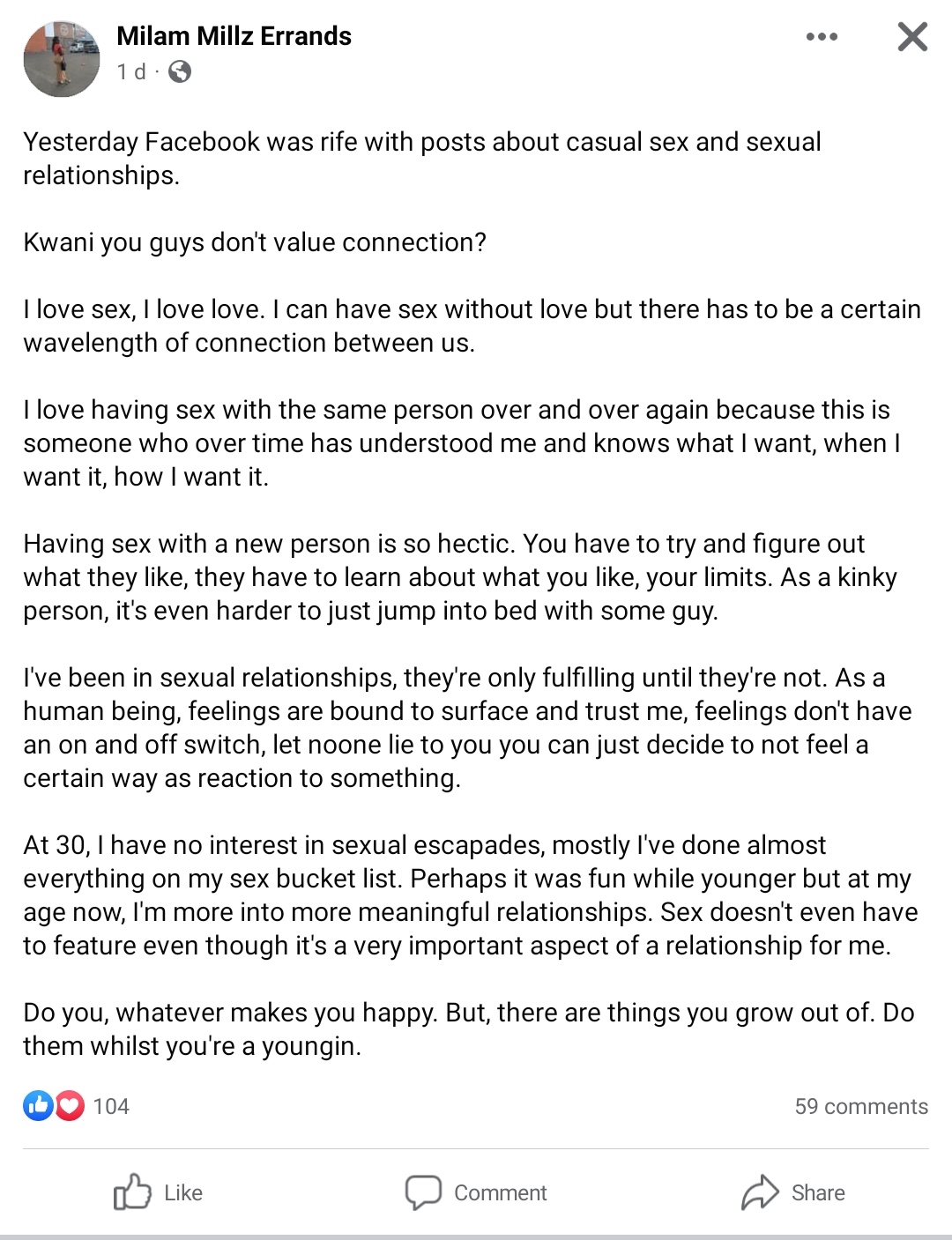
Task: Click the paragraph starting "Having sex with a new"
Action: click(x=459, y=577)
